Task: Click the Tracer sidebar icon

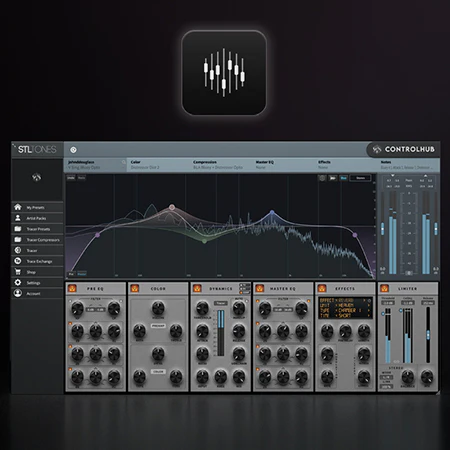Action: 18,250
